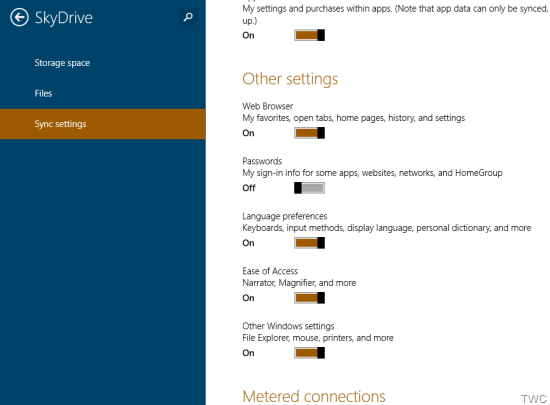Select the Sync settings menu item

[x=102, y=124]
